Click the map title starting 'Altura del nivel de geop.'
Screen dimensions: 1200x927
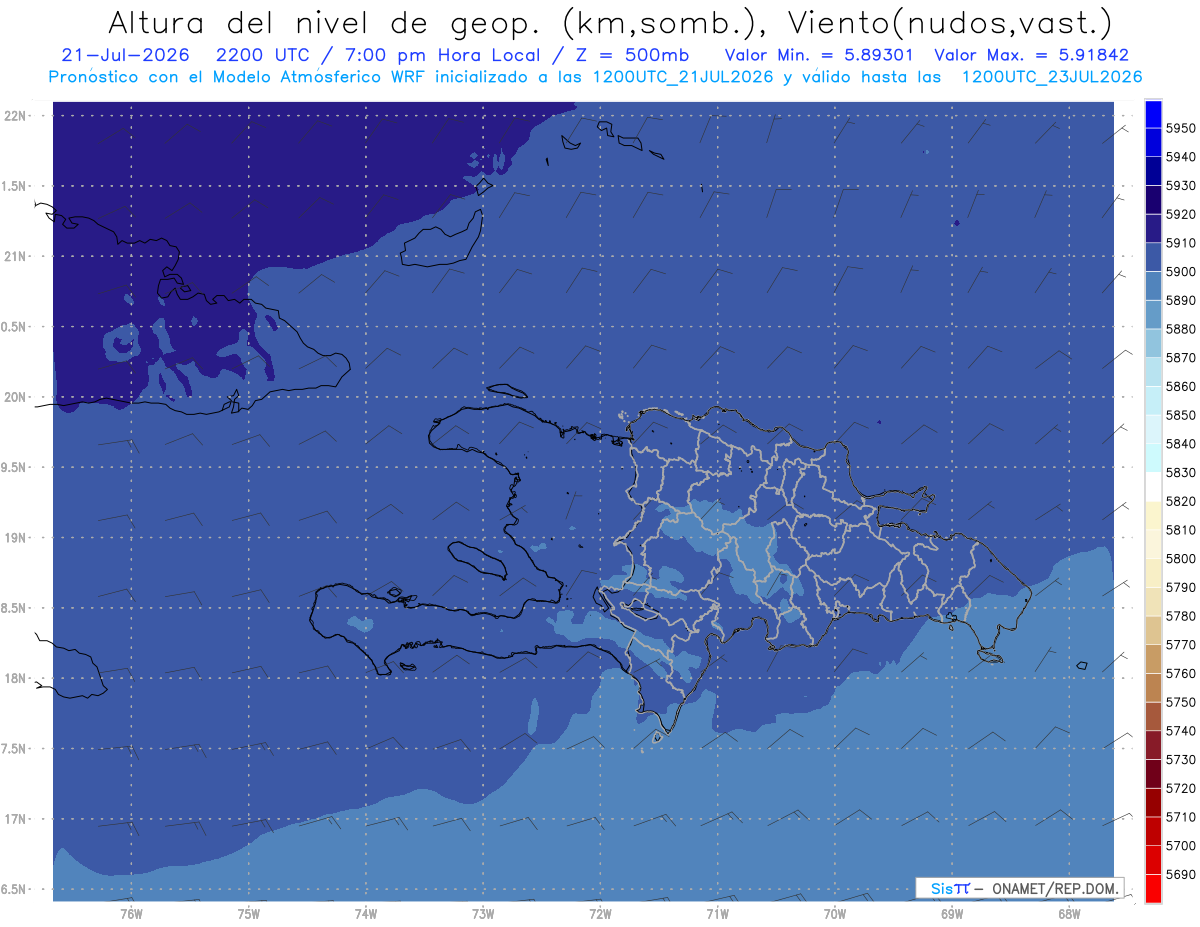tap(609, 22)
